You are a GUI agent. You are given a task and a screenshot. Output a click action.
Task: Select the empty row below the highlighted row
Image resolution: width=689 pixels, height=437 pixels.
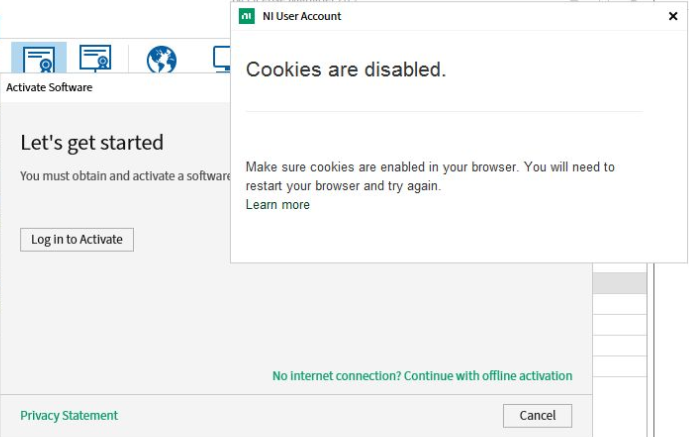(x=620, y=304)
